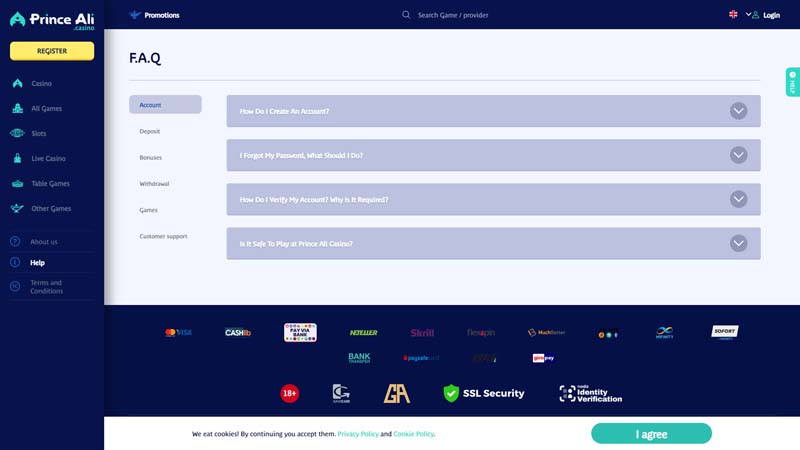Select the Slots icon in sidebar
This screenshot has height=450, width=800.
tap(17, 133)
